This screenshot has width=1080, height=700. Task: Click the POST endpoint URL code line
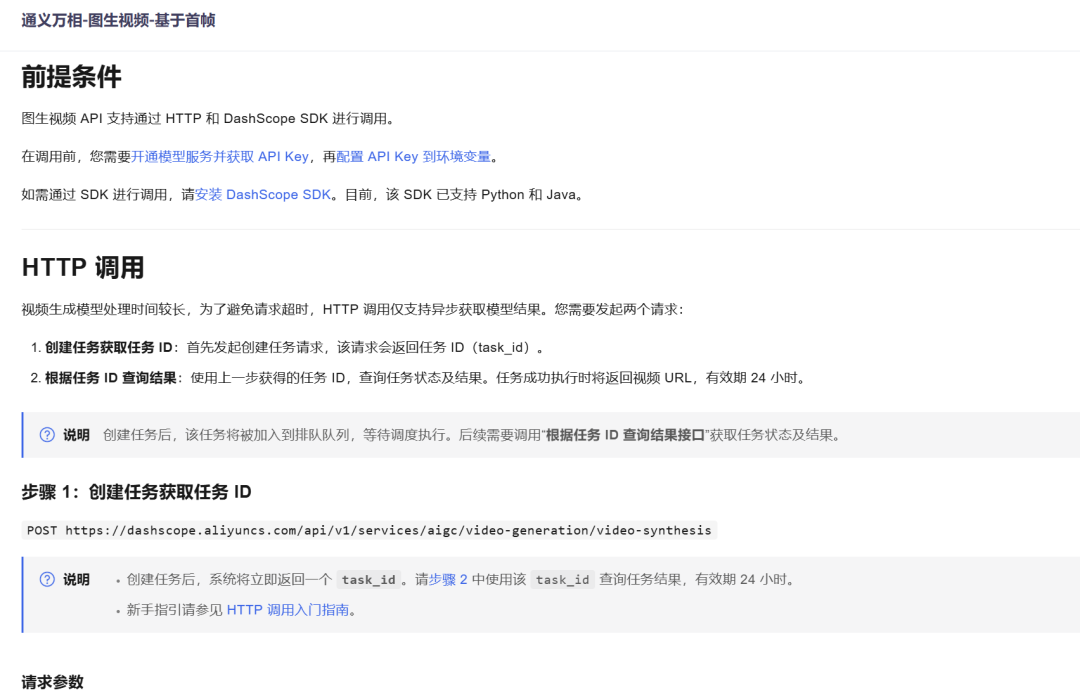tap(369, 530)
